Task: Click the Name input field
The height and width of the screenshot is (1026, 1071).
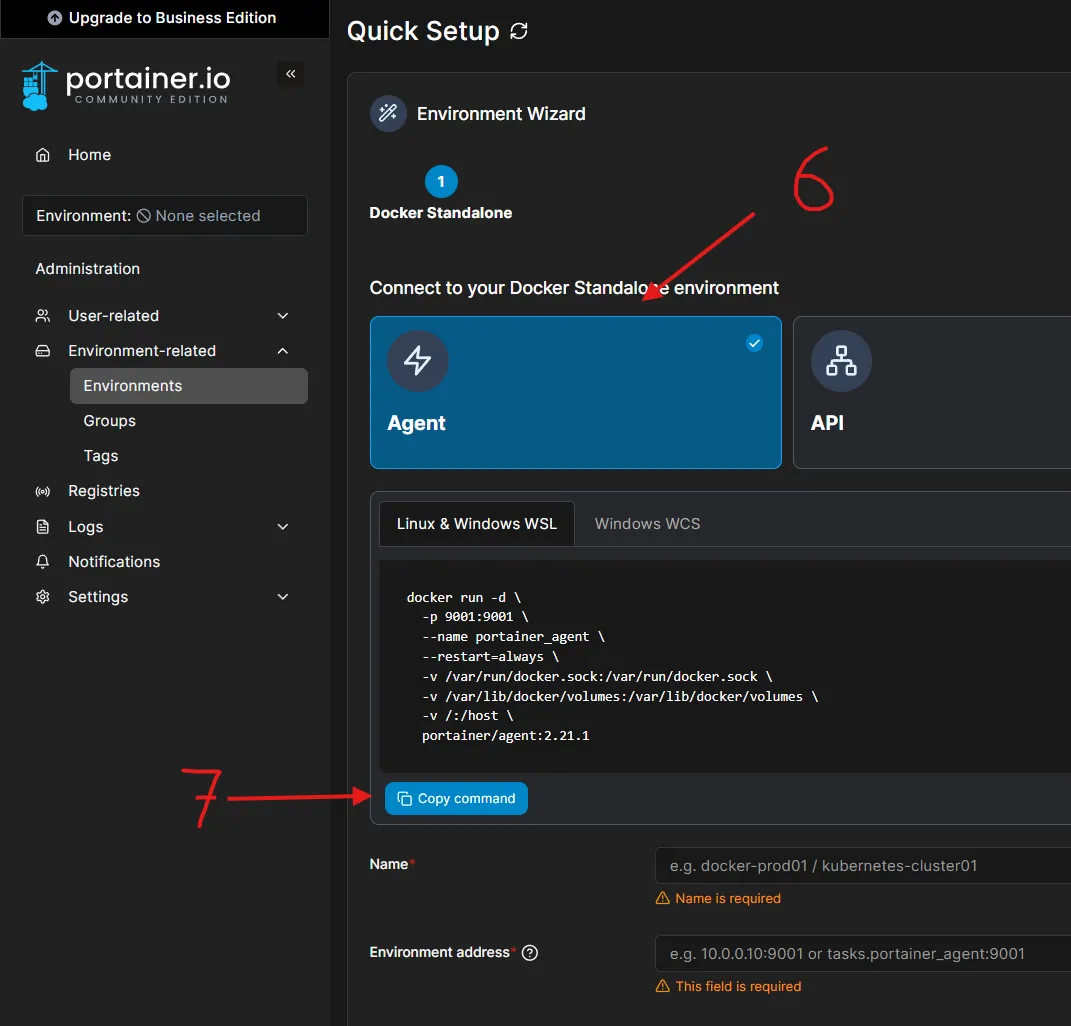Action: pos(862,866)
